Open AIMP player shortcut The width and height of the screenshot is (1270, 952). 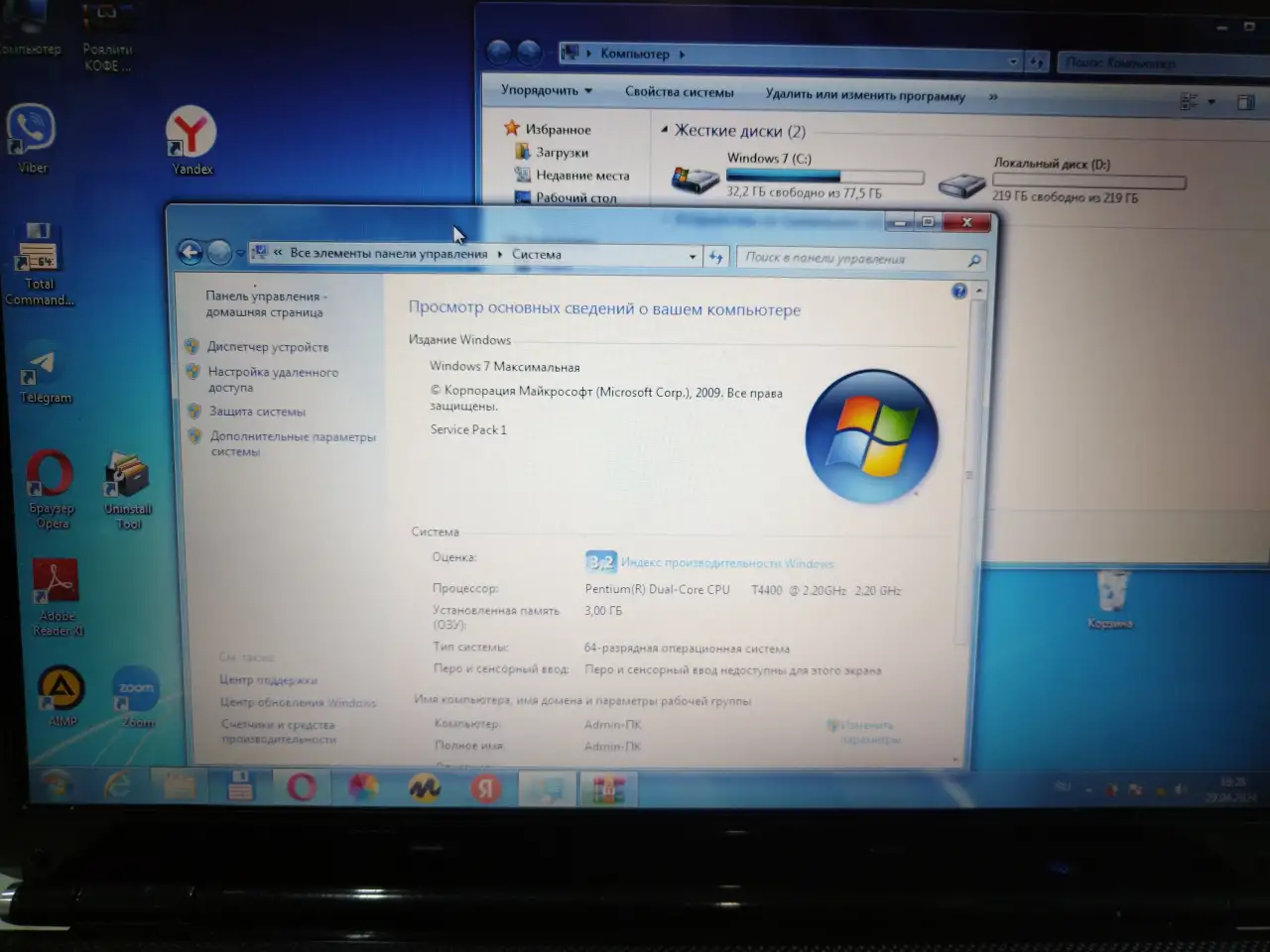point(62,697)
